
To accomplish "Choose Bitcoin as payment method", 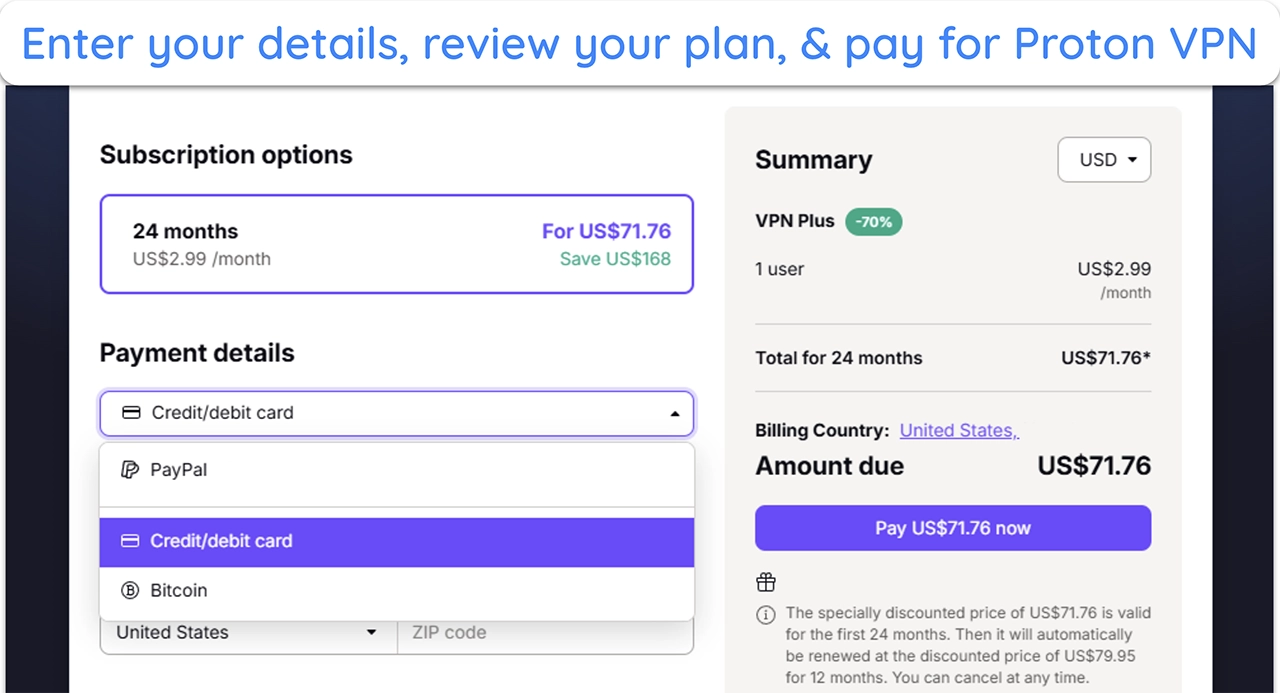I will (397, 591).
